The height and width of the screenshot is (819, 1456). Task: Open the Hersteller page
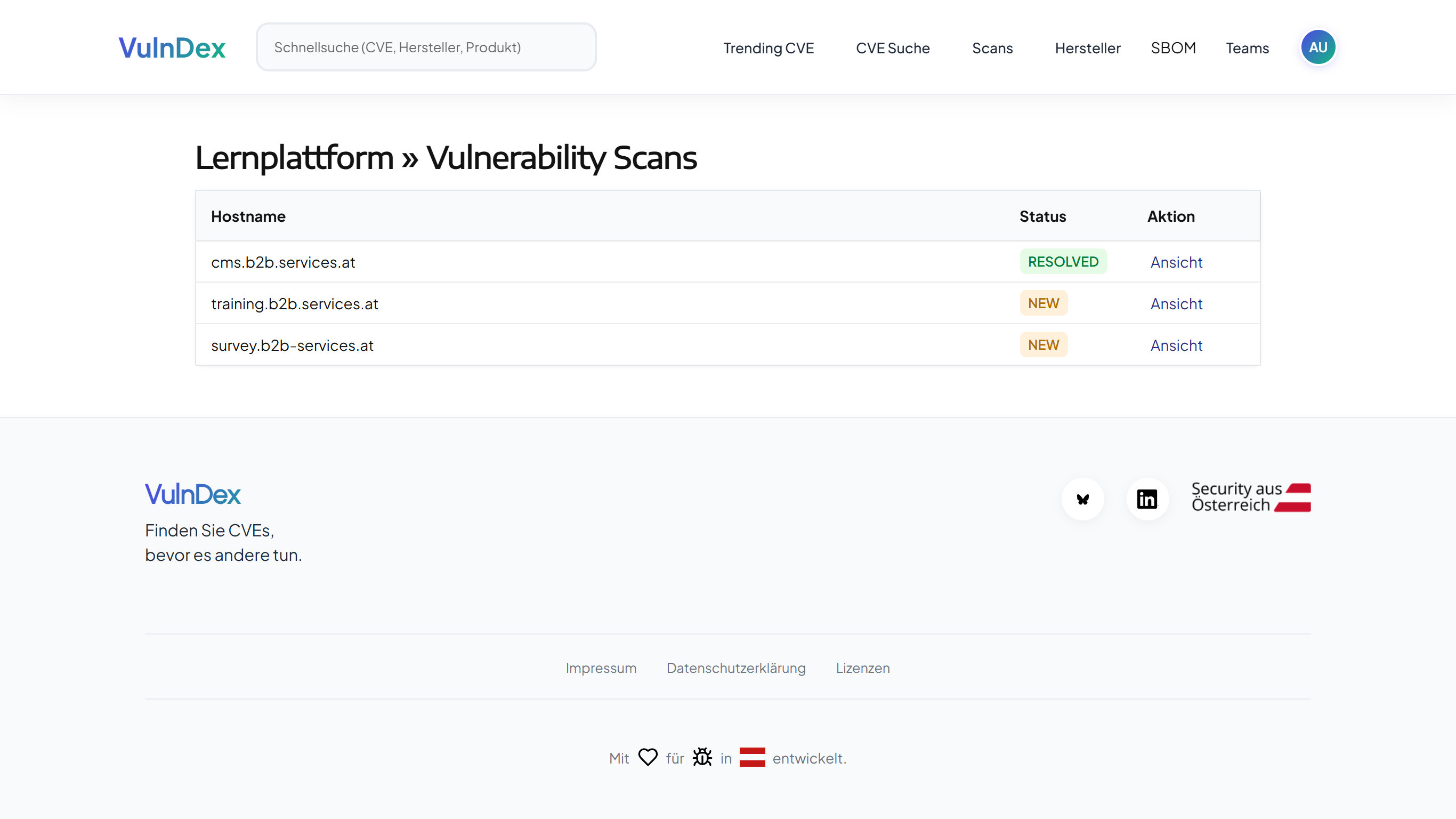tap(1088, 48)
